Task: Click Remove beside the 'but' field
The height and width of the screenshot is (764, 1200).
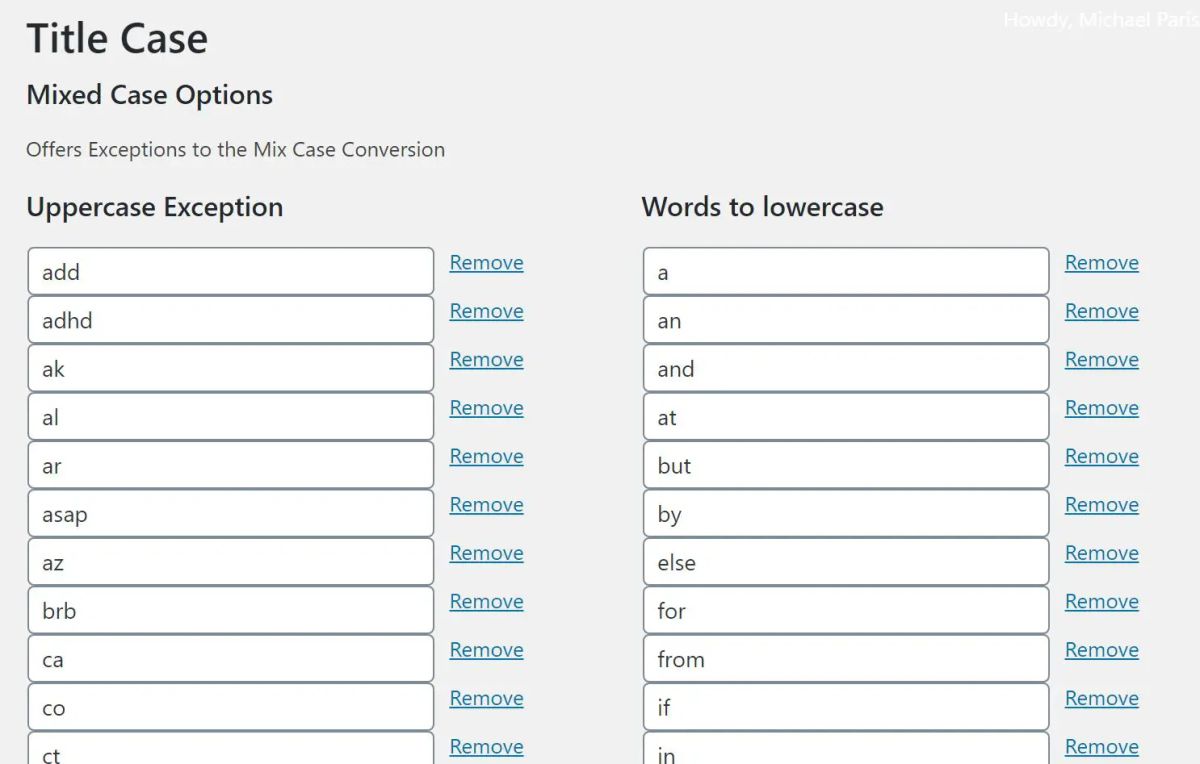Action: [1101, 457]
